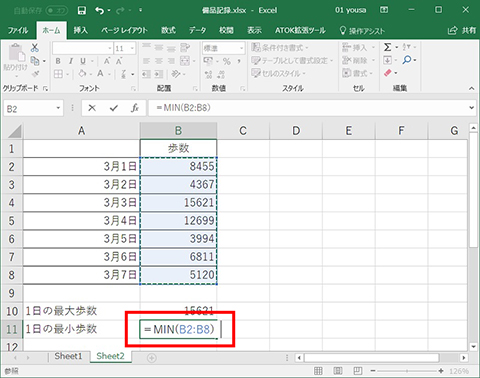
Task: Click the AutoSum sigma icon
Action: pos(387,47)
